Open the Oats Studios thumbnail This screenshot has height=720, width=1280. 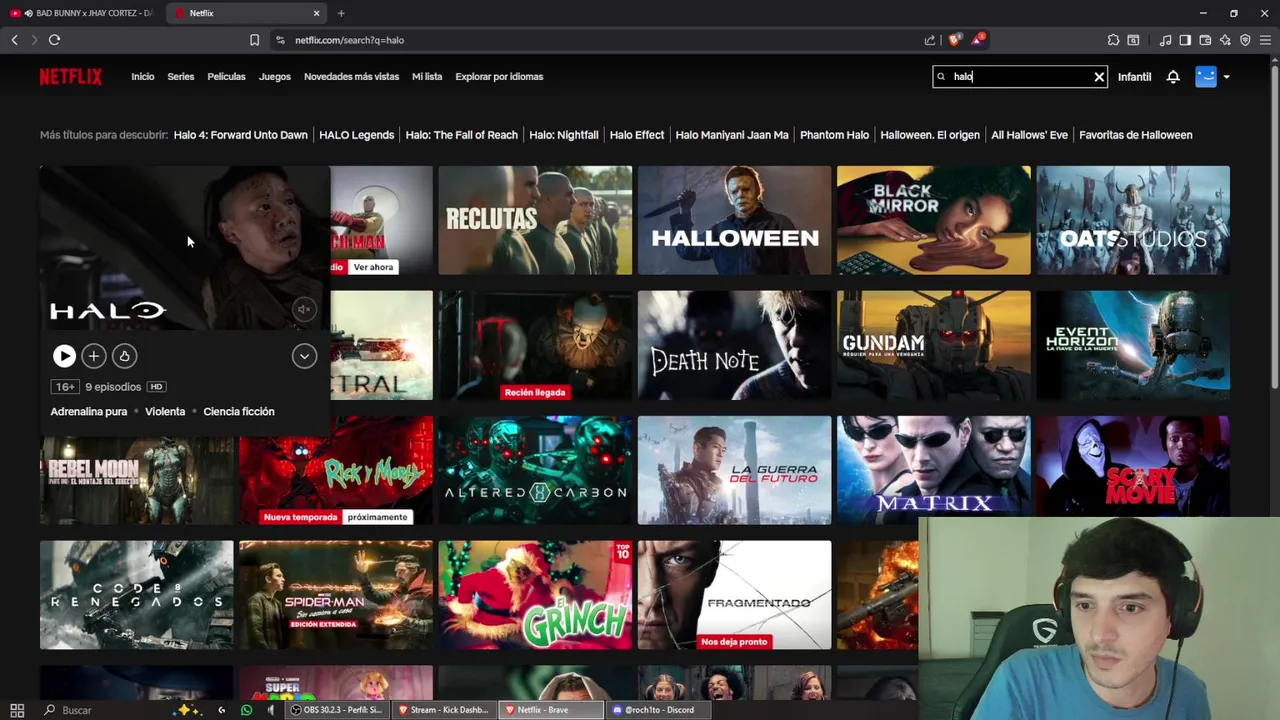coord(1133,220)
